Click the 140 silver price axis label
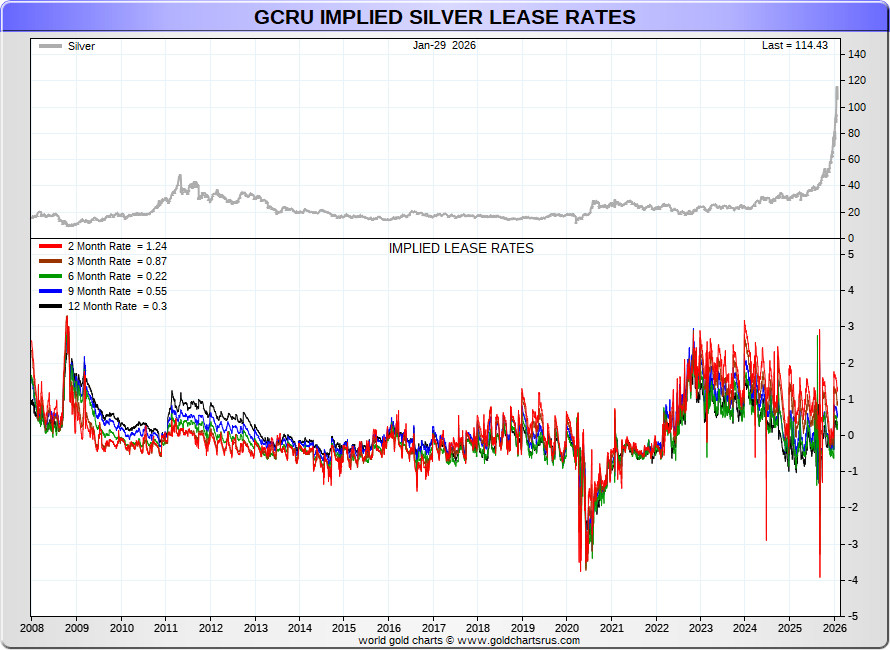 tap(857, 54)
